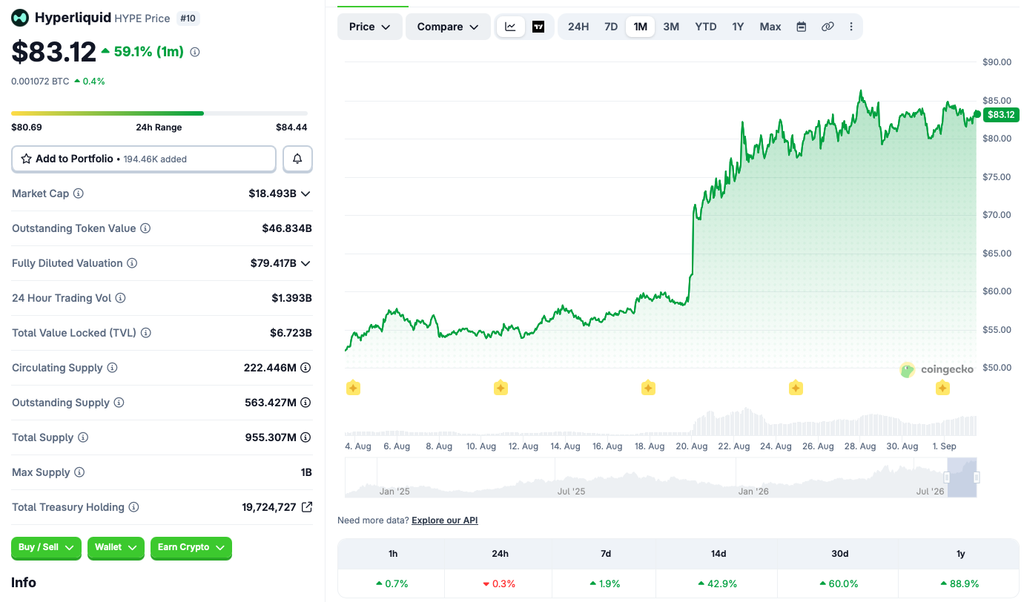Click the 0.001072 BTC price text
The width and height of the screenshot is (1024, 602).
point(40,82)
